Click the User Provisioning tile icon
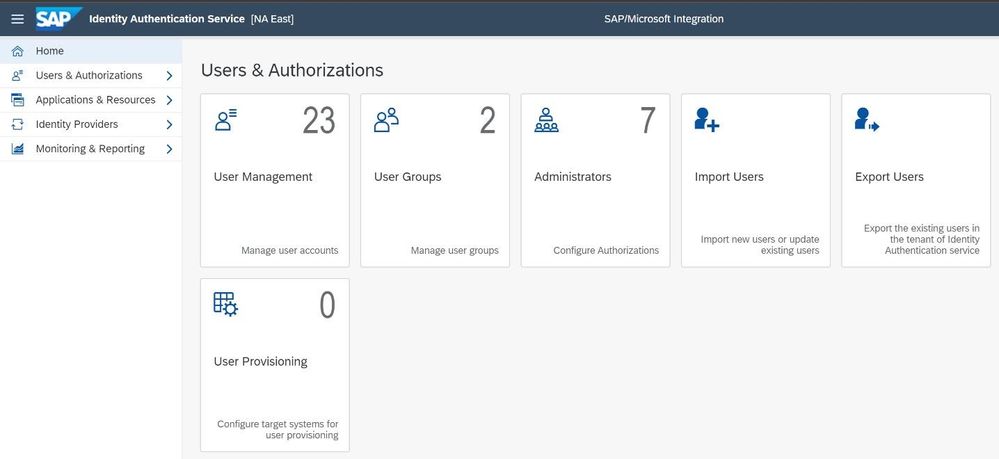999x459 pixels. (x=226, y=304)
